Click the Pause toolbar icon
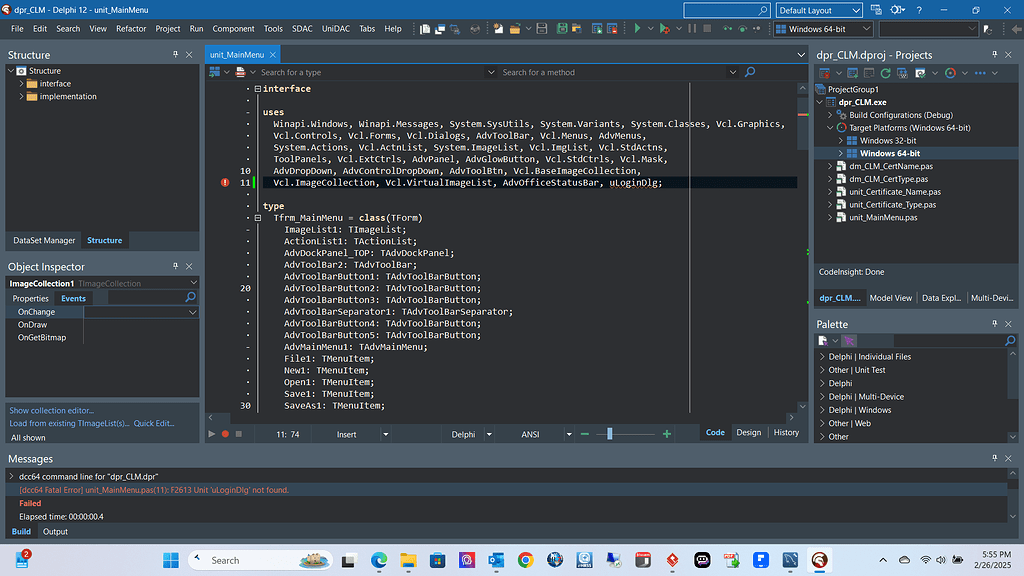Viewport: 1024px width, 576px height. (692, 28)
